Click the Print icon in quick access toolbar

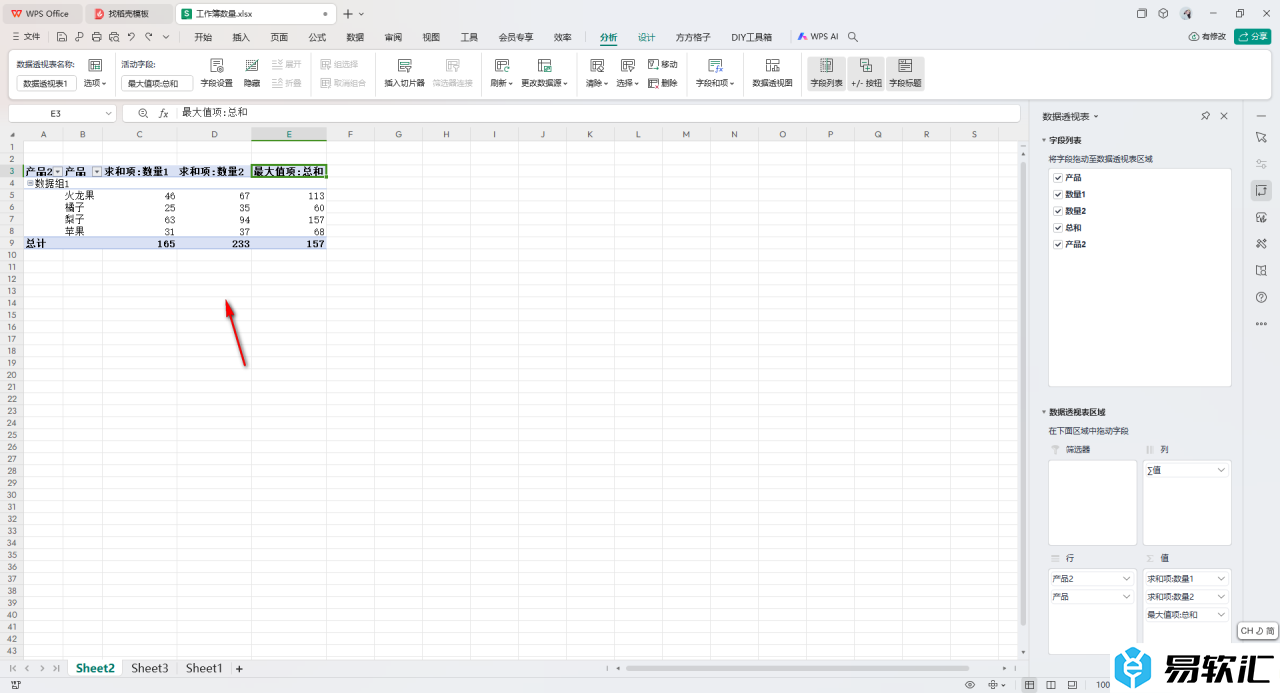[97, 37]
